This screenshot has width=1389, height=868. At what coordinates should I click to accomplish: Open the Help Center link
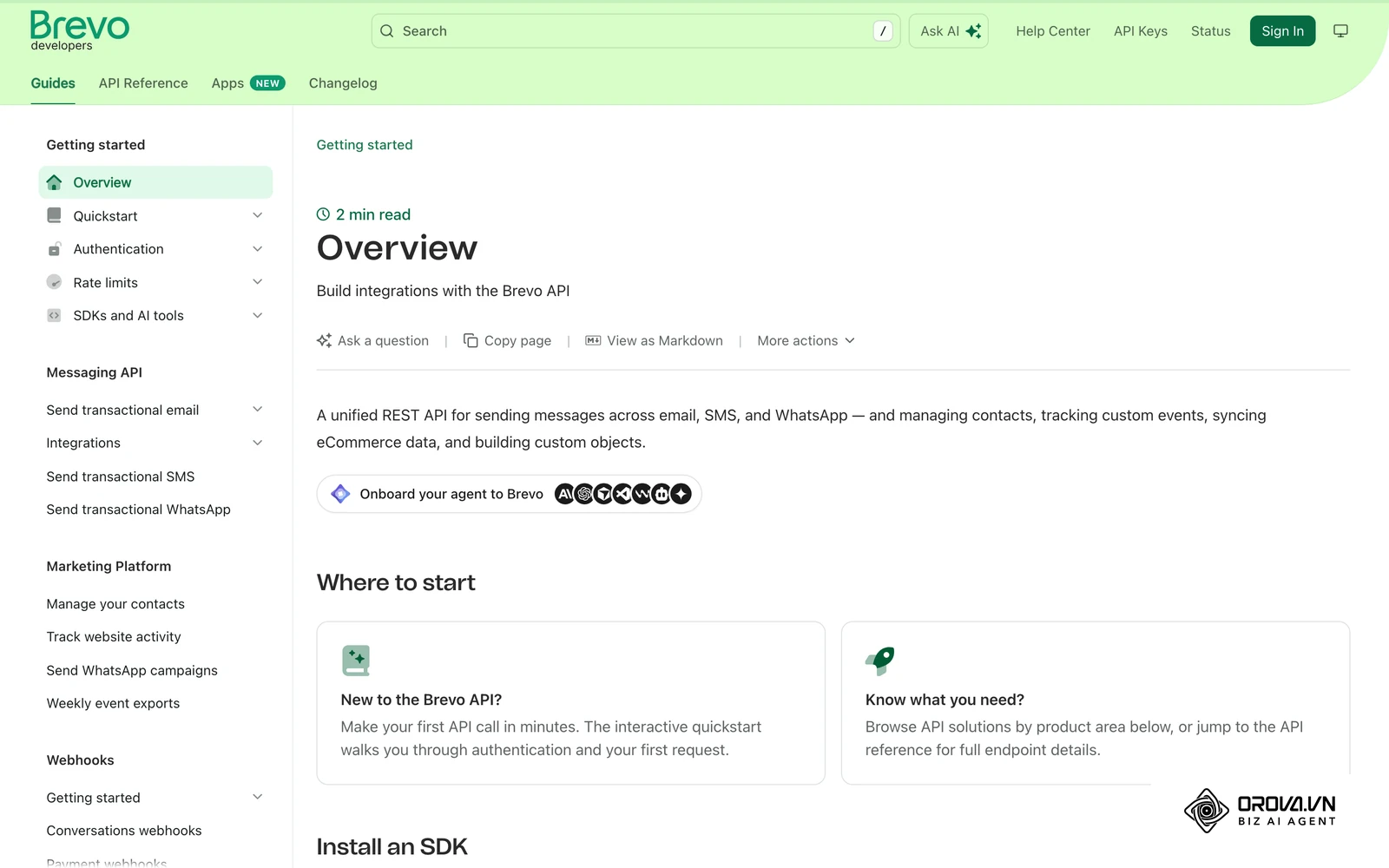click(1053, 31)
